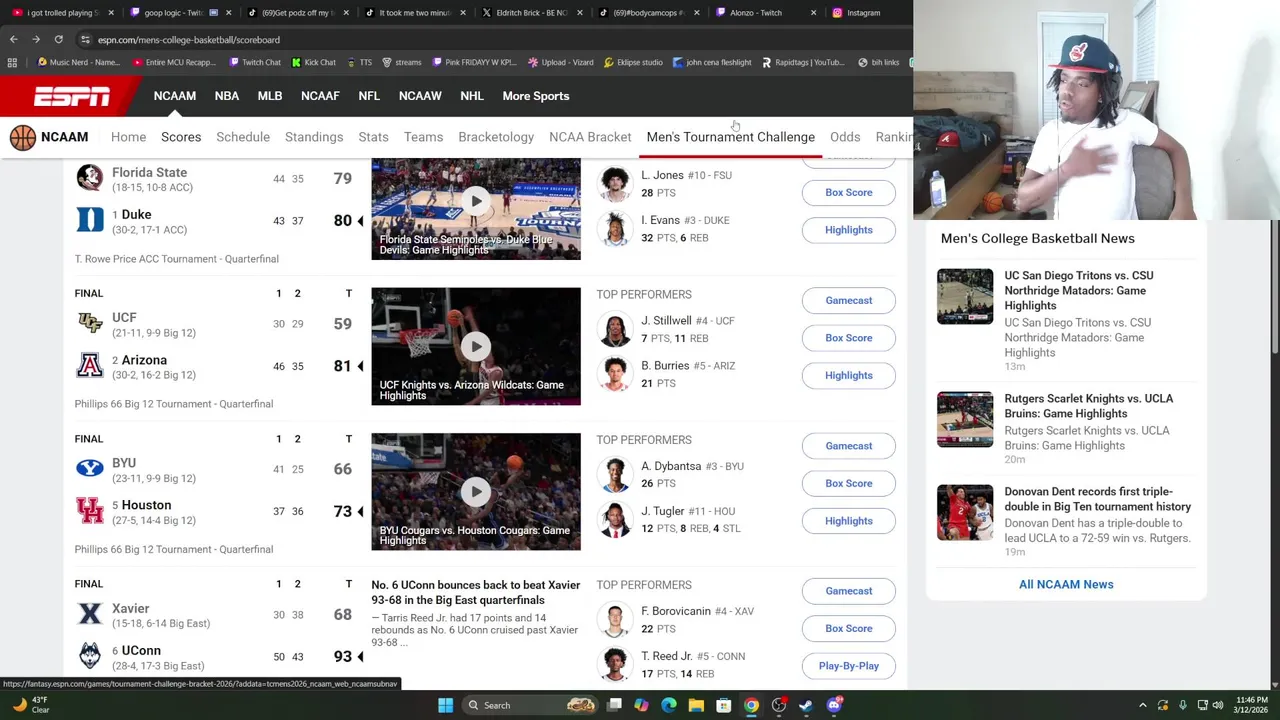Read Donovan Dent triple-double headline

(1097, 499)
